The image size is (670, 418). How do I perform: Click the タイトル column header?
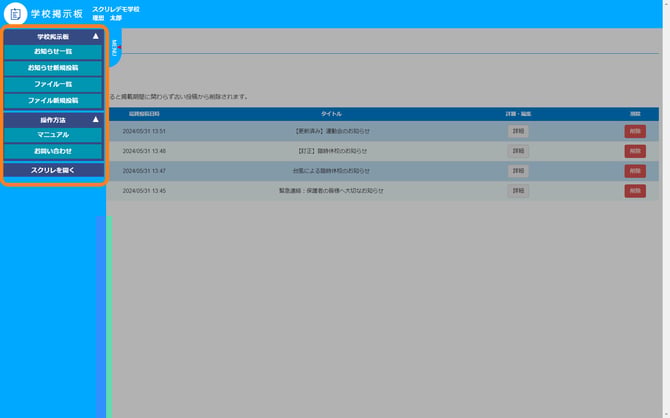331,114
